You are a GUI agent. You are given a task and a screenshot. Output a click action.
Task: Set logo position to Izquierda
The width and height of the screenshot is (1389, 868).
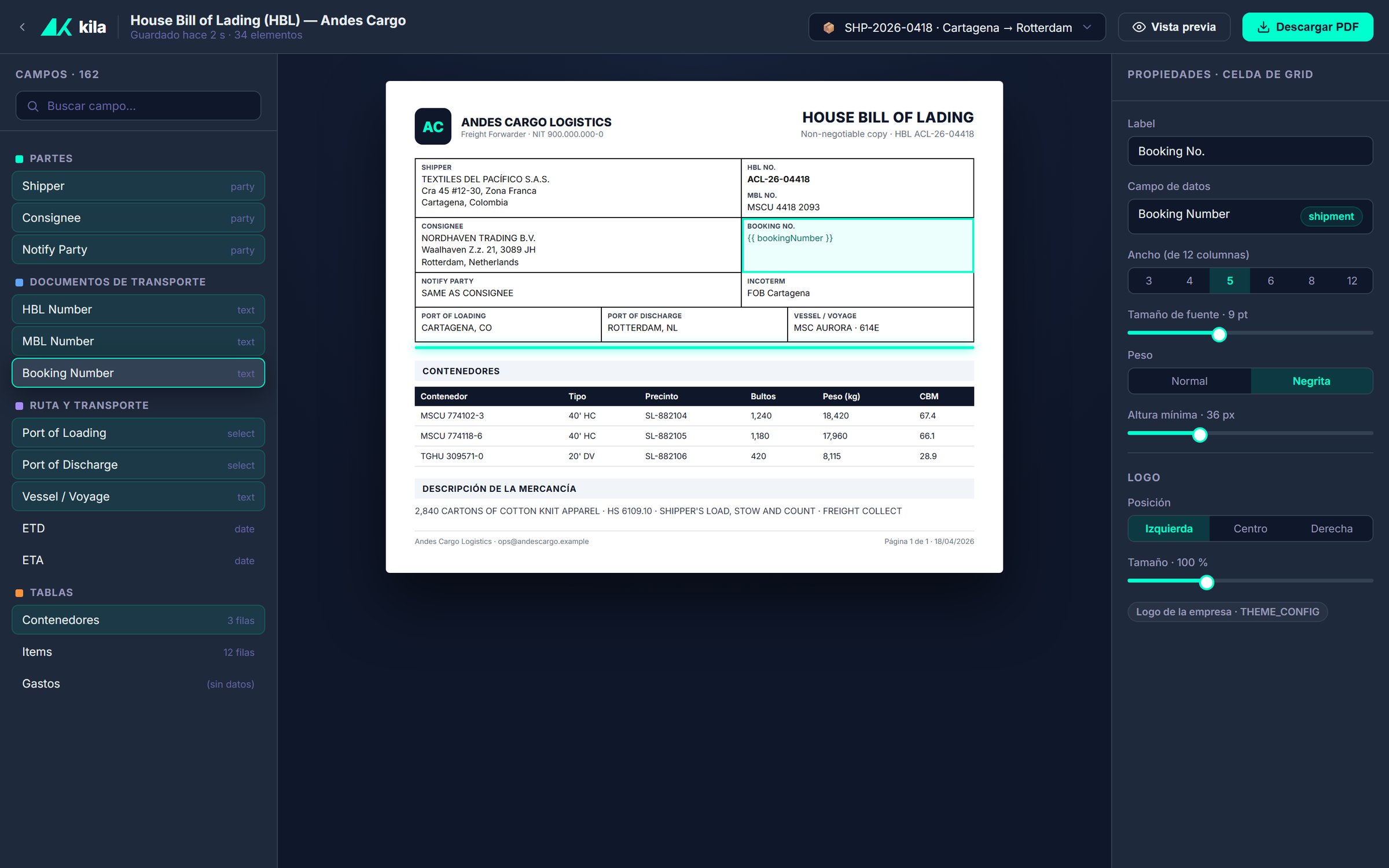pyautogui.click(x=1168, y=528)
